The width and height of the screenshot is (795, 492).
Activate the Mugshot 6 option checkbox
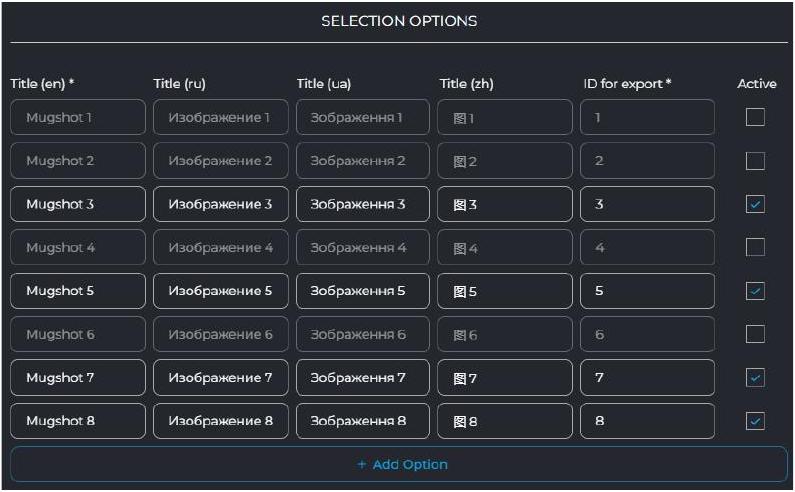pyautogui.click(x=755, y=334)
